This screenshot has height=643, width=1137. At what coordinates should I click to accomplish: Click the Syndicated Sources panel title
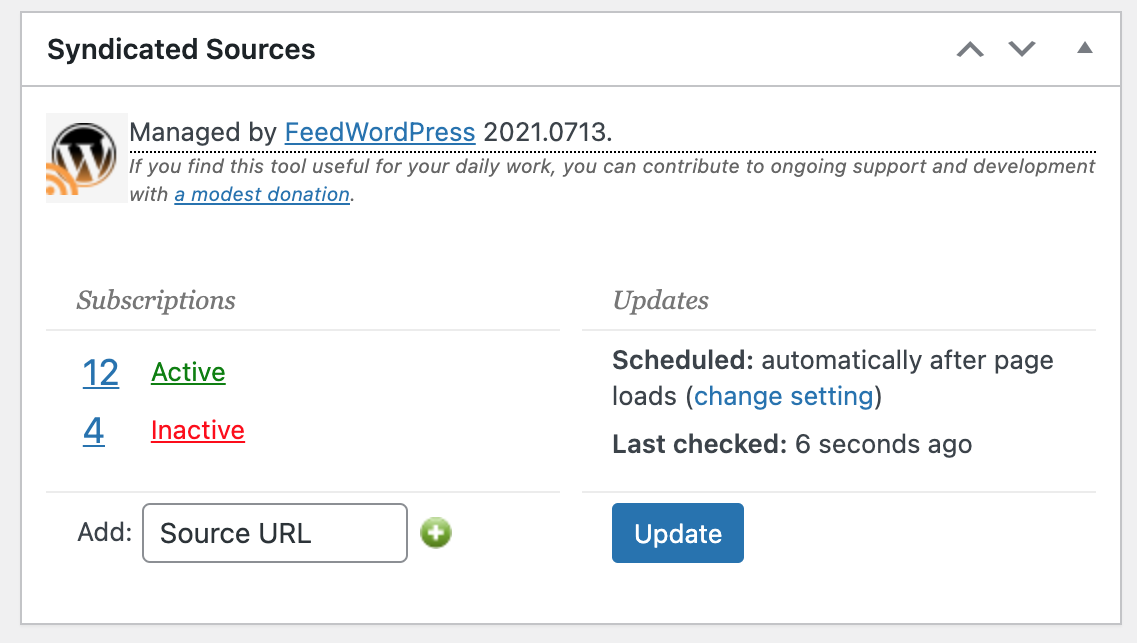pyautogui.click(x=181, y=49)
